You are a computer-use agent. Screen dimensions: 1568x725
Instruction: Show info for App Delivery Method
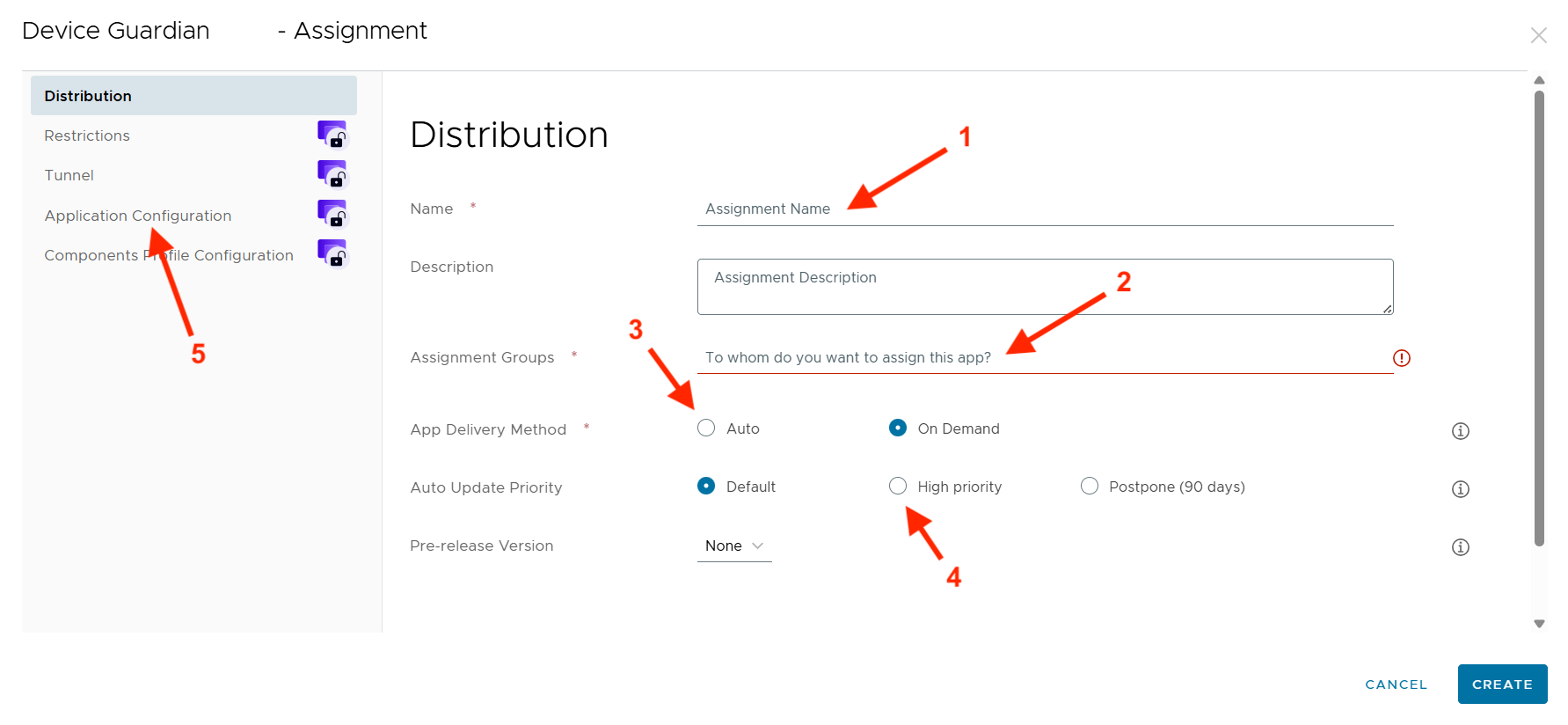coord(1460,431)
